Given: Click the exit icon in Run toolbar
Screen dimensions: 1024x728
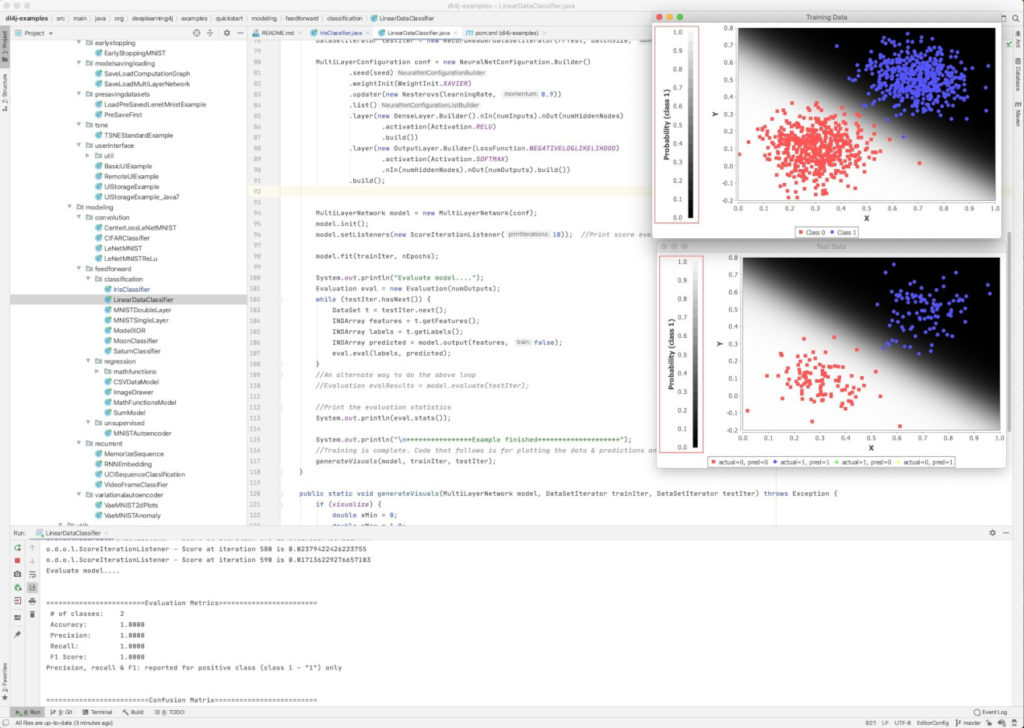Looking at the screenshot, I should [18, 601].
